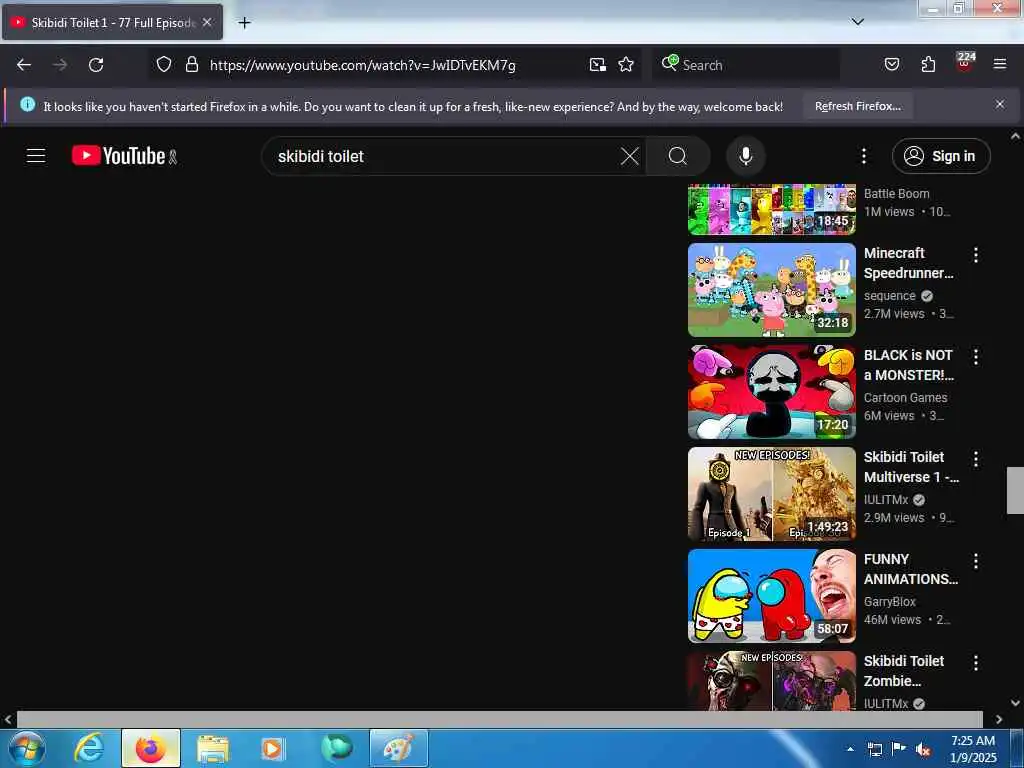Screen dimensions: 1024x768
Task: Open Windows Media Player on the taskbar
Action: (272, 748)
